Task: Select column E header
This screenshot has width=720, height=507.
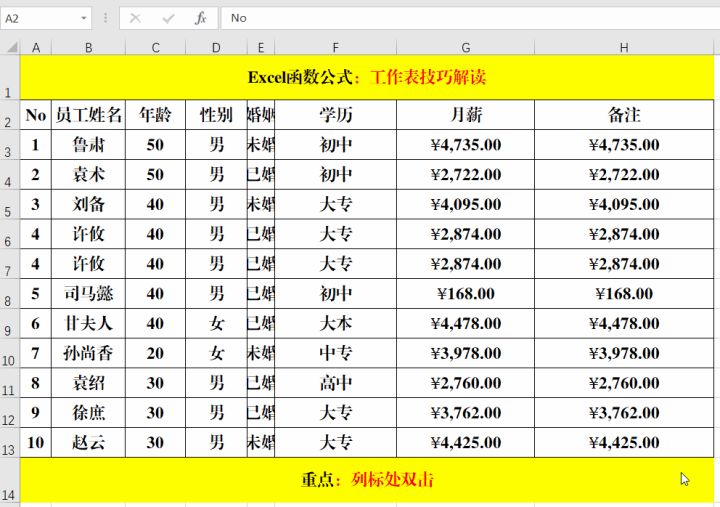Action: click(x=261, y=48)
